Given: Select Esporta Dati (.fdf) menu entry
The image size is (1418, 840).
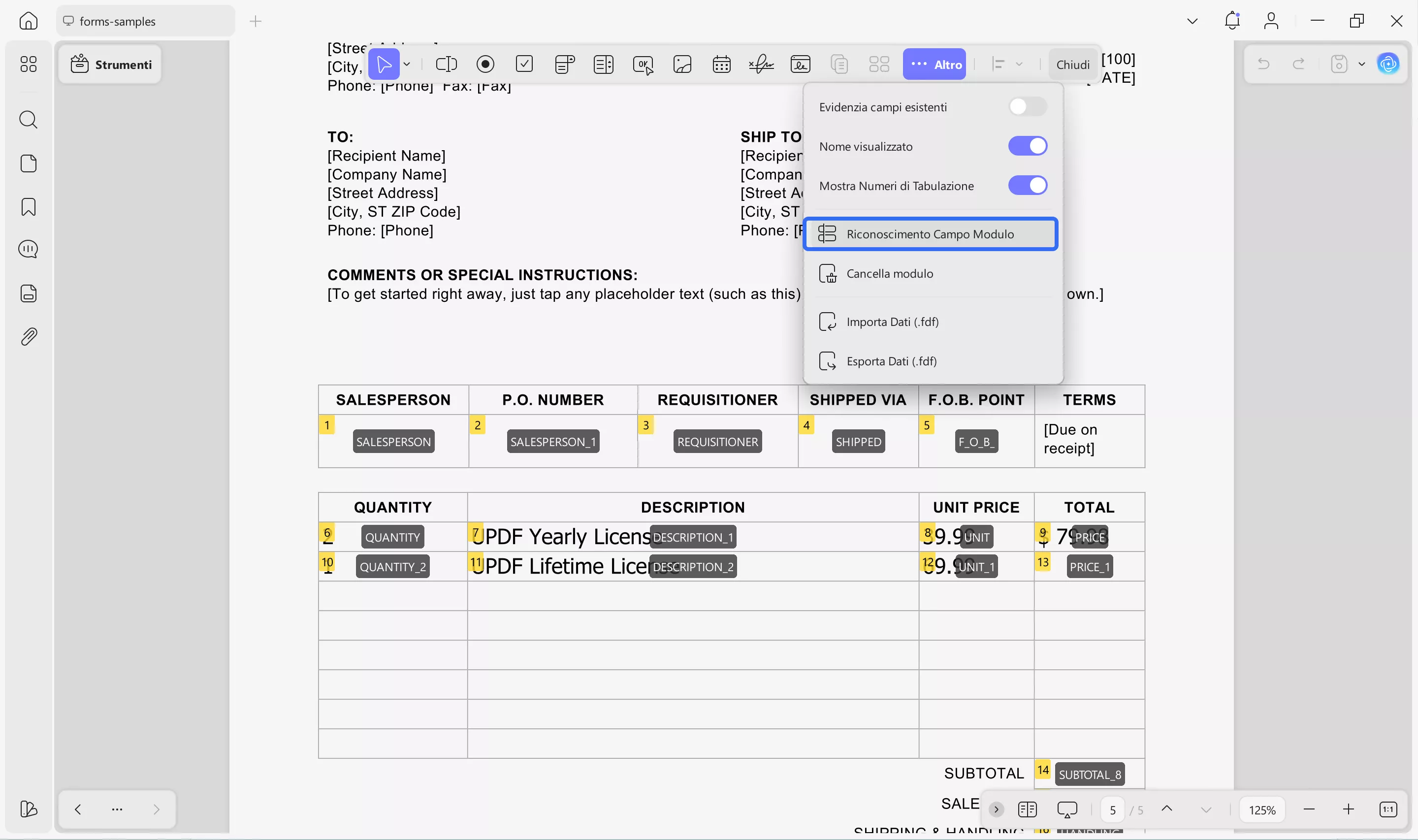Looking at the screenshot, I should point(892,360).
